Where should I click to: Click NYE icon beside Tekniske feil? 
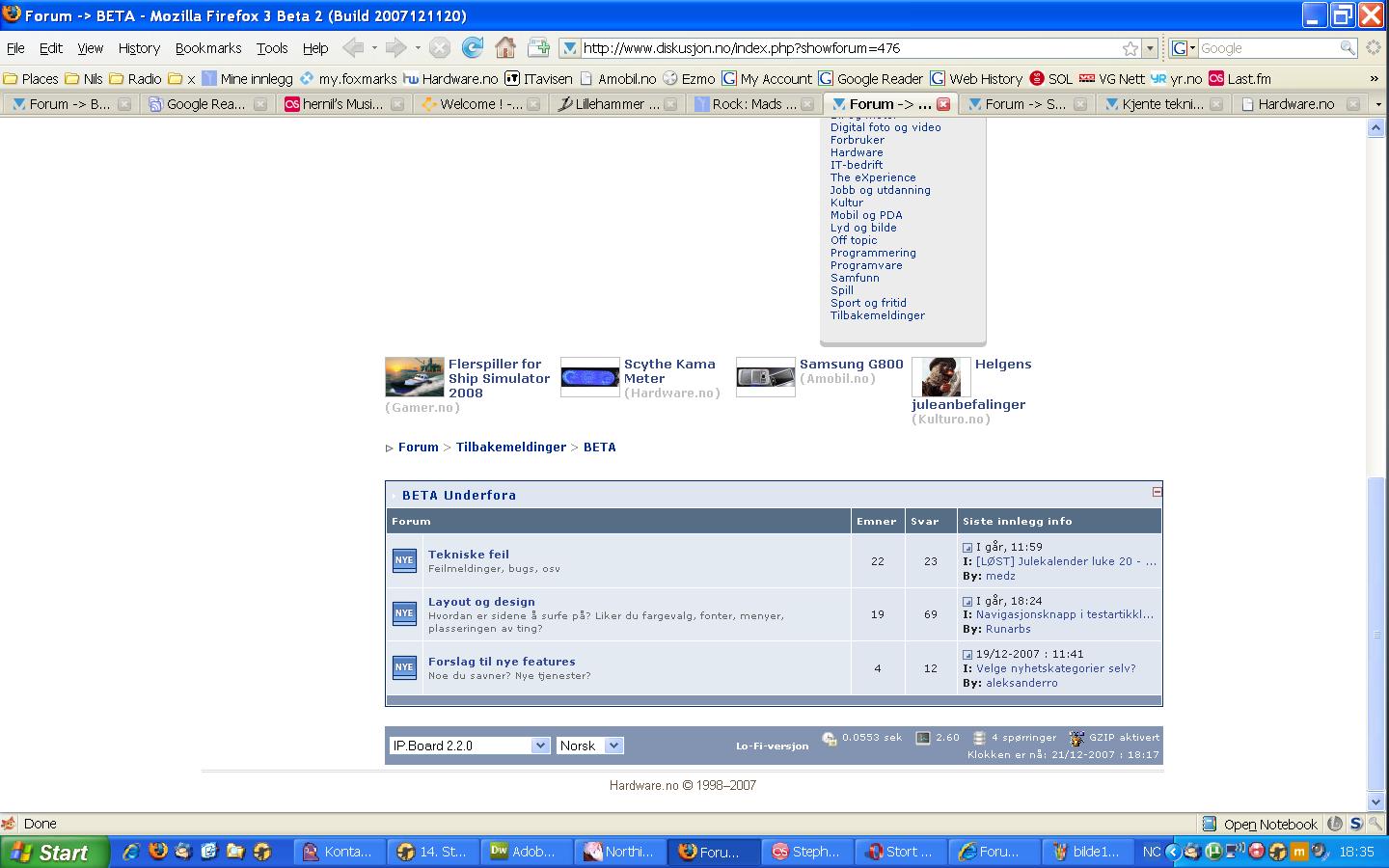click(404, 560)
